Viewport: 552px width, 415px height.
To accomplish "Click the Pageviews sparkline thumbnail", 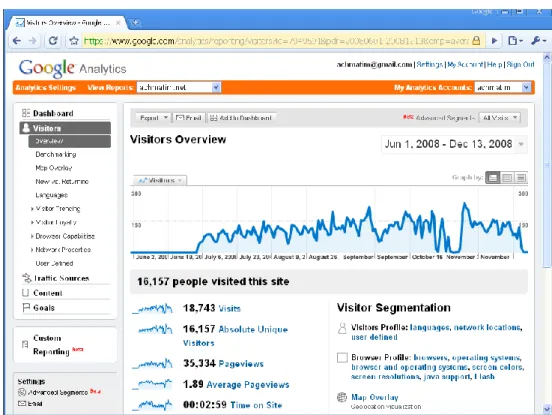I will pyautogui.click(x=152, y=364).
